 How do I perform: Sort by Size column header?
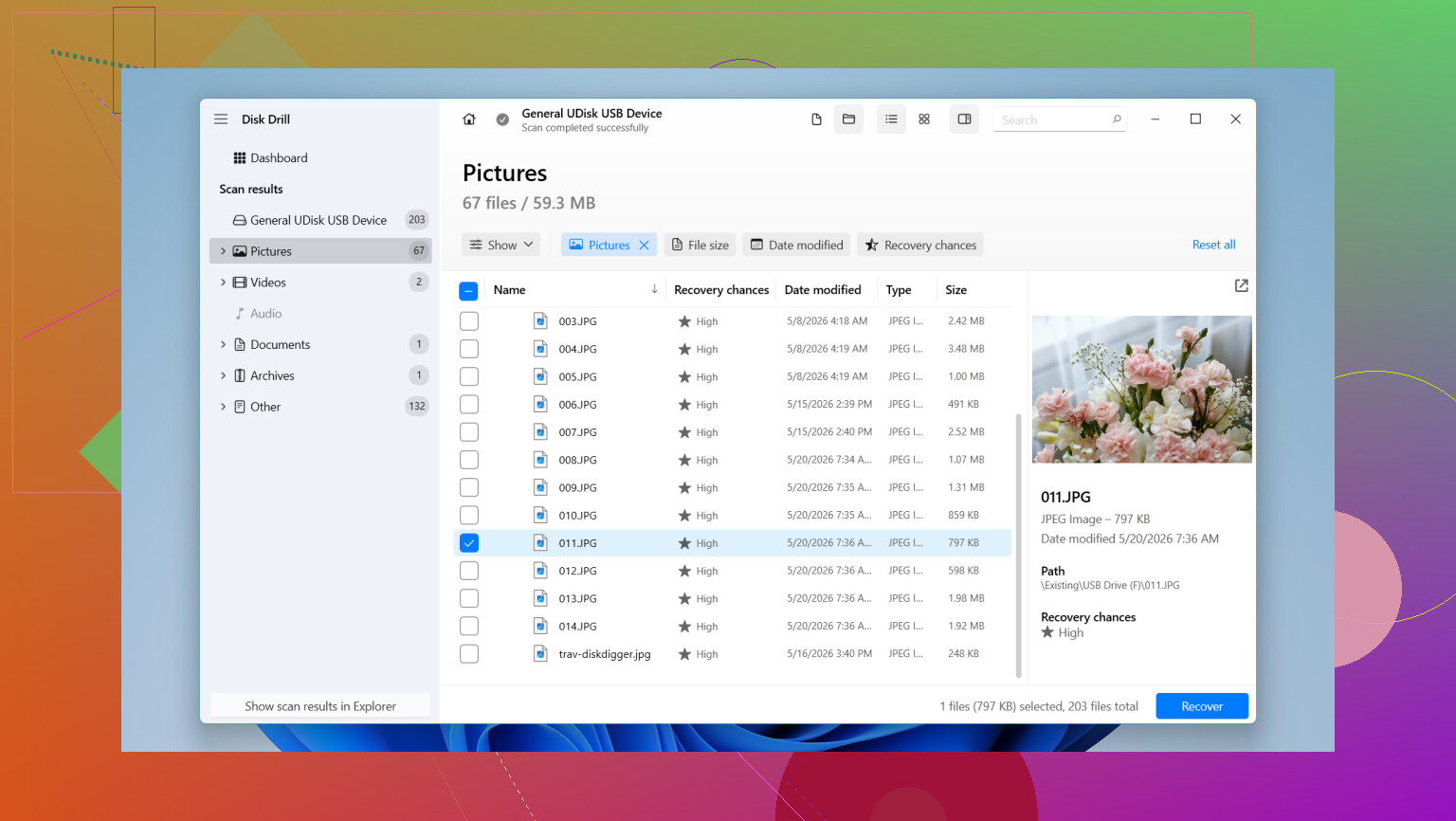point(956,290)
